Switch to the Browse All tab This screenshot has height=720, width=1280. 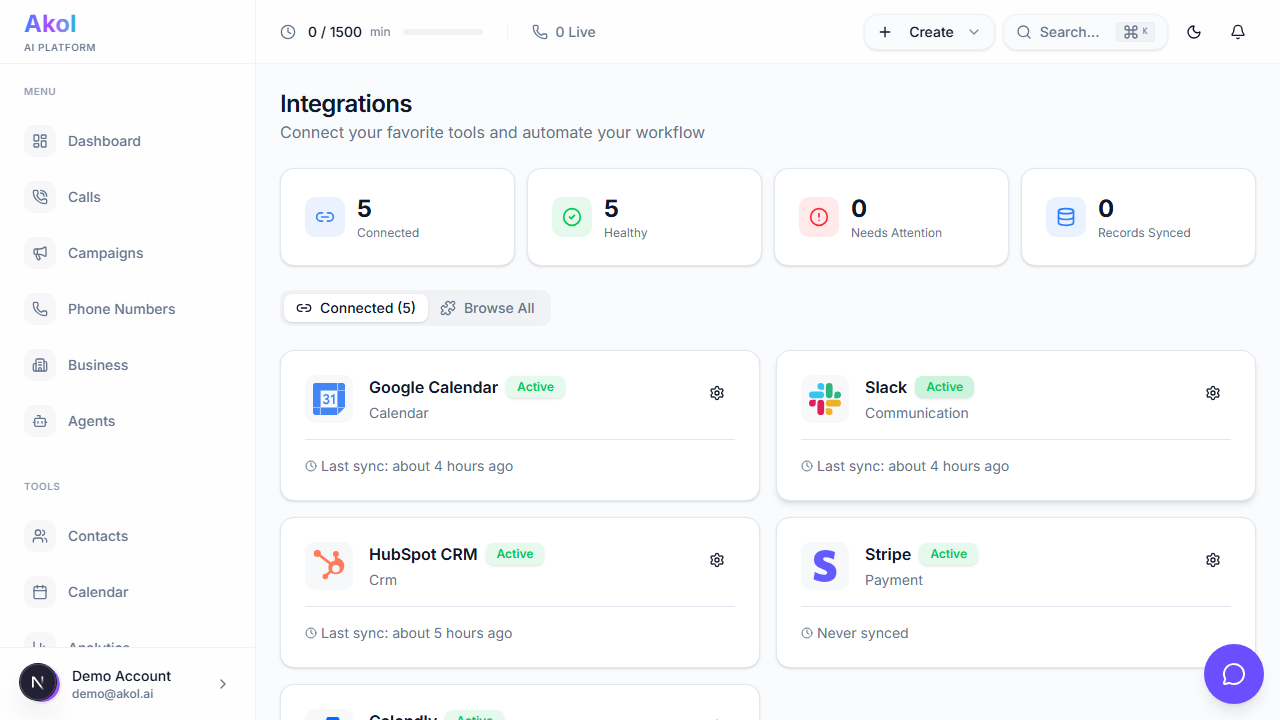pyautogui.click(x=489, y=308)
